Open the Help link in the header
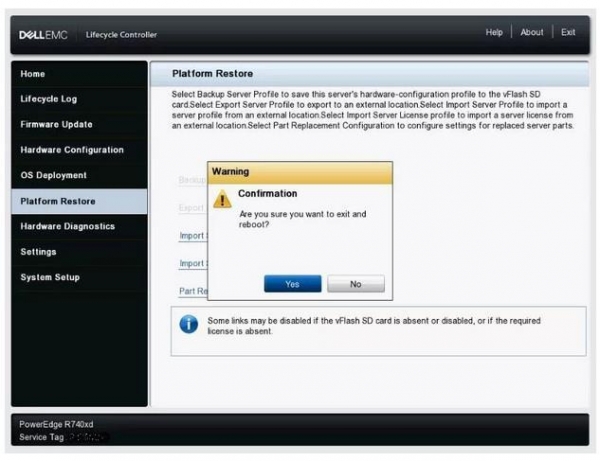 point(494,32)
